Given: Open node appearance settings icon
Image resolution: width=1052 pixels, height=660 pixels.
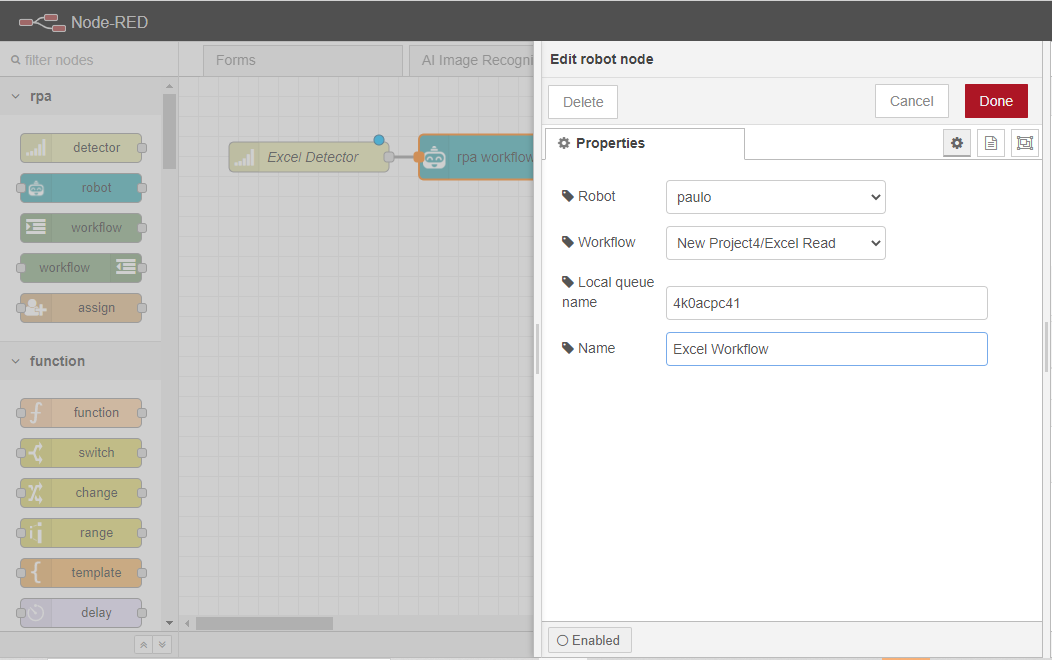Looking at the screenshot, I should (x=1024, y=143).
